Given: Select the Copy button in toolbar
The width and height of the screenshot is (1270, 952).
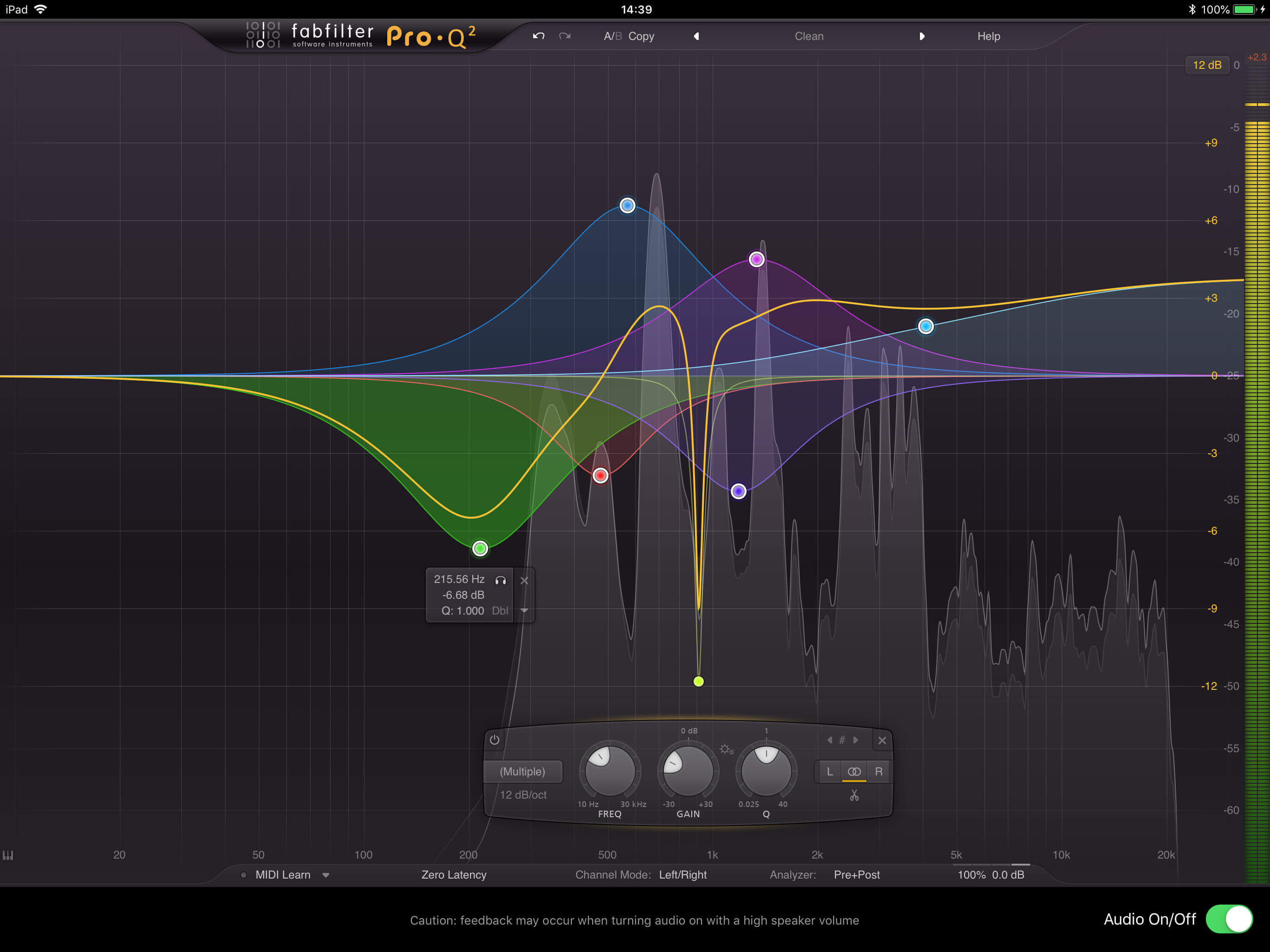Looking at the screenshot, I should 641,36.
